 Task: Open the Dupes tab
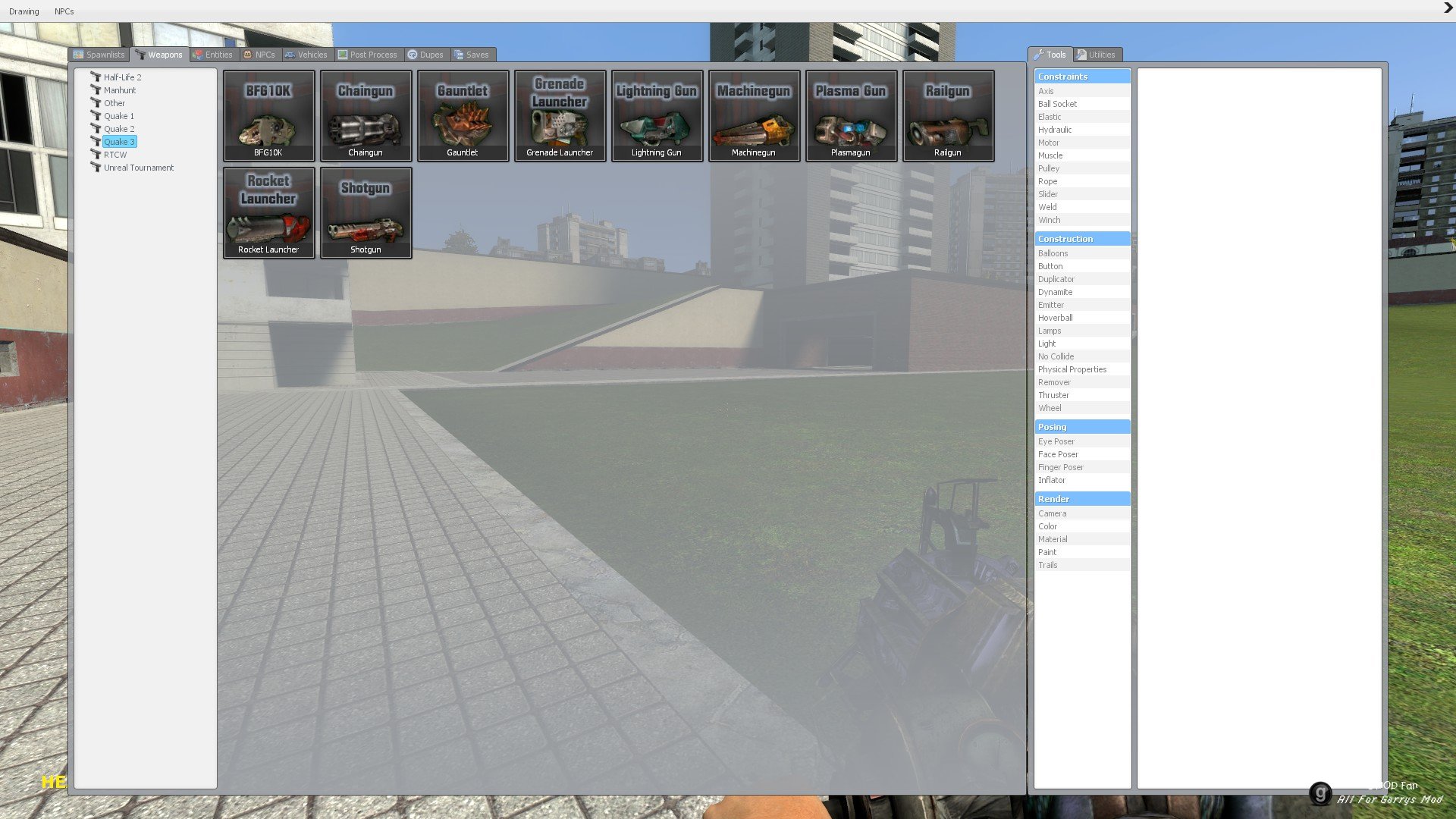tap(425, 55)
